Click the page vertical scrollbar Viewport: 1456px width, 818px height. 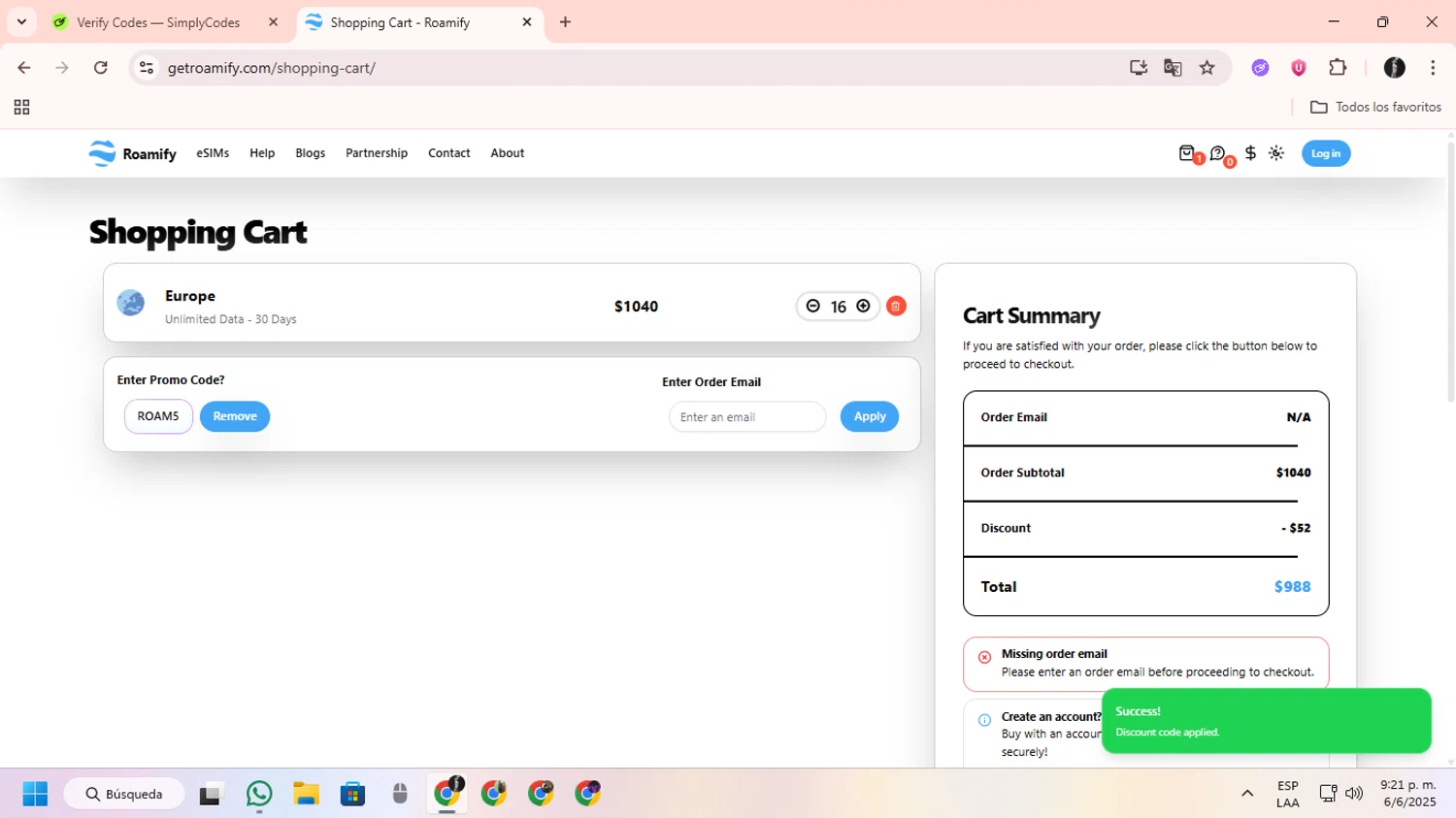coord(1450,272)
